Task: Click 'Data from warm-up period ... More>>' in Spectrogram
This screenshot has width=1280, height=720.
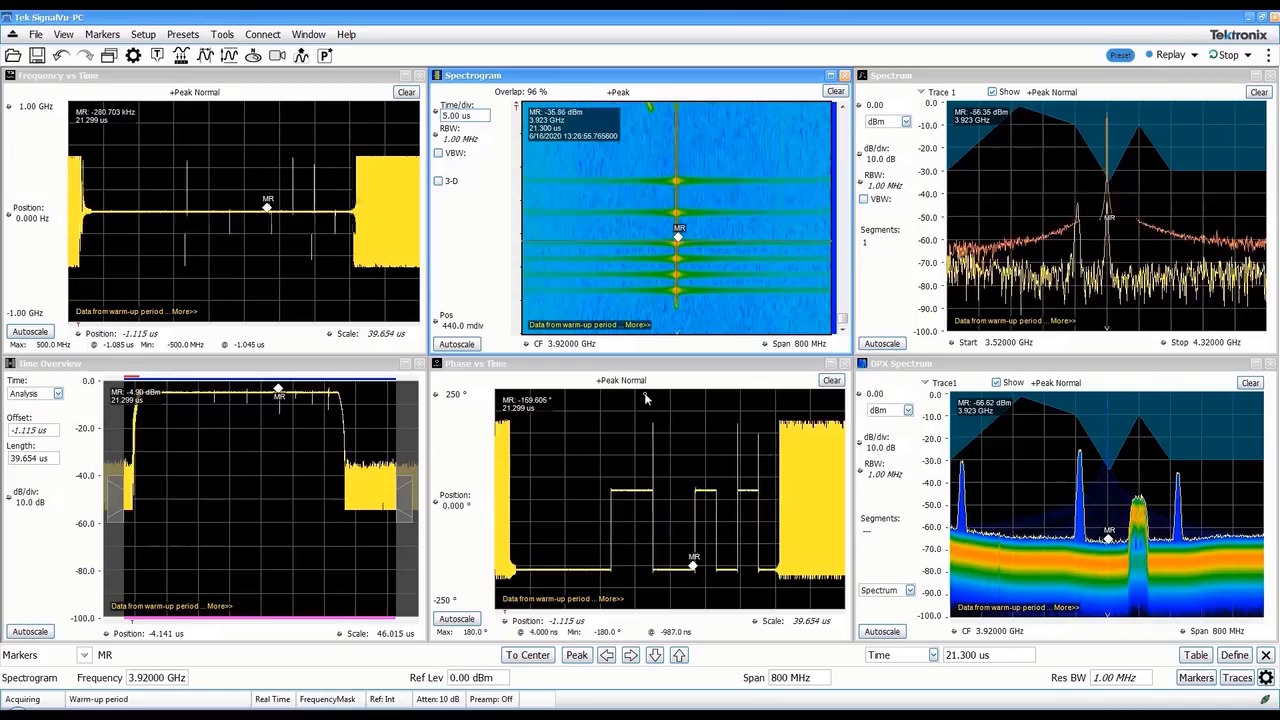Action: point(590,325)
